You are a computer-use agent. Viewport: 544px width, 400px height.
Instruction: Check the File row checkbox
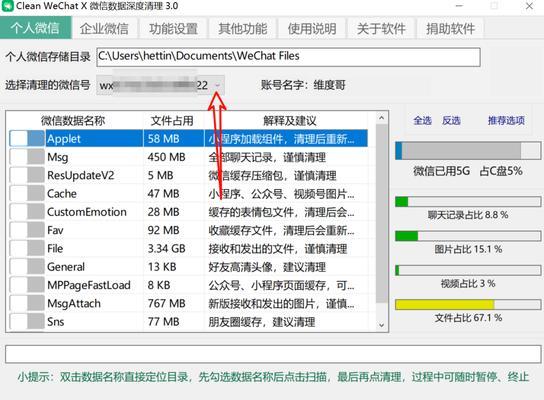point(18,248)
